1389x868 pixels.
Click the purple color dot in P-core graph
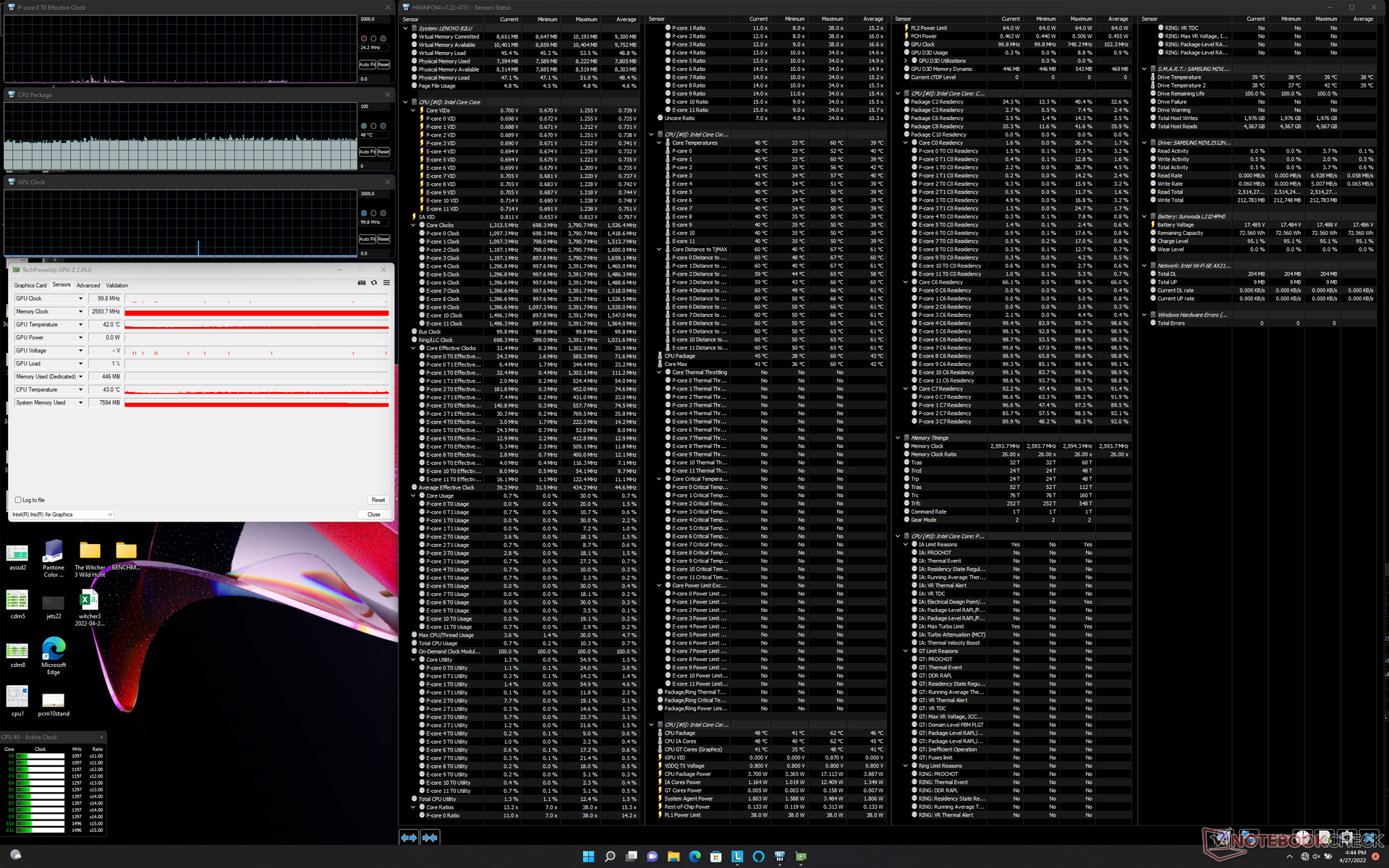(x=364, y=38)
